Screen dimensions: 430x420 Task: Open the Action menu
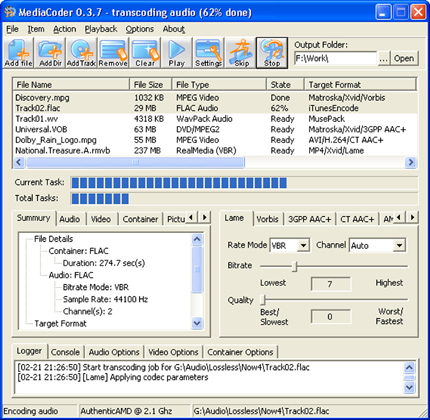[65, 29]
